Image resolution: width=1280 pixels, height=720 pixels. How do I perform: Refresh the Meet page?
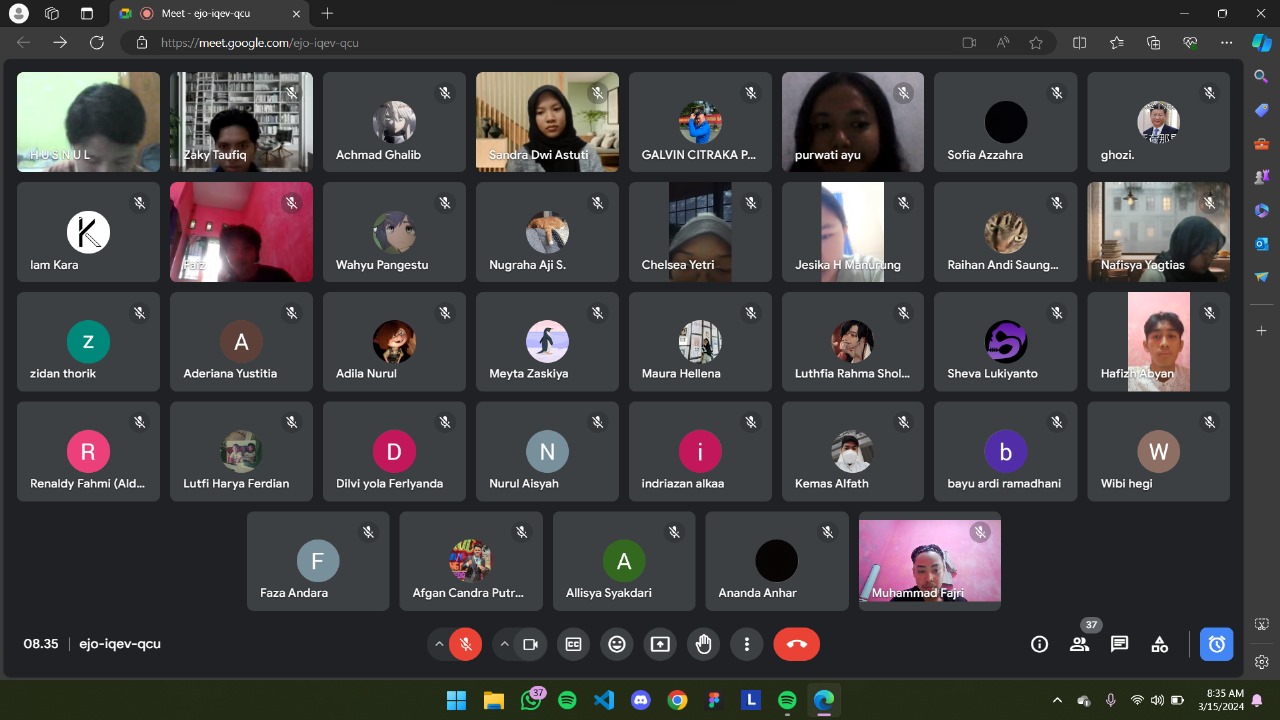tap(96, 43)
